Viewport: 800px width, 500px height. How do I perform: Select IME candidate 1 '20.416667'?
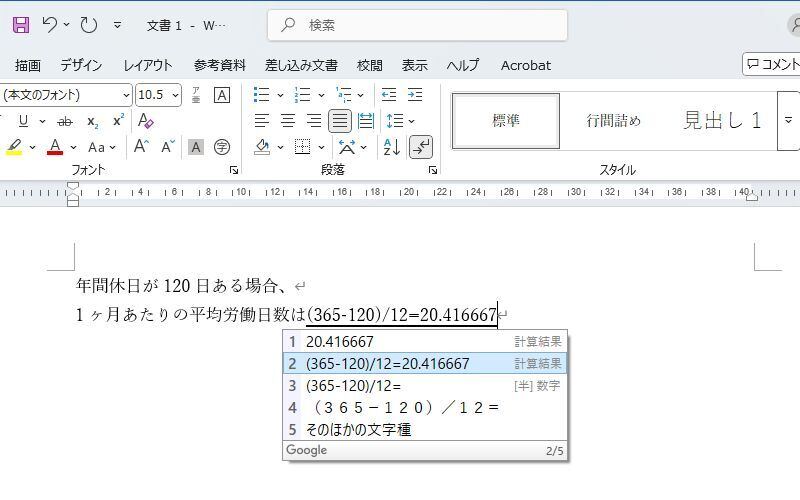tap(425, 341)
